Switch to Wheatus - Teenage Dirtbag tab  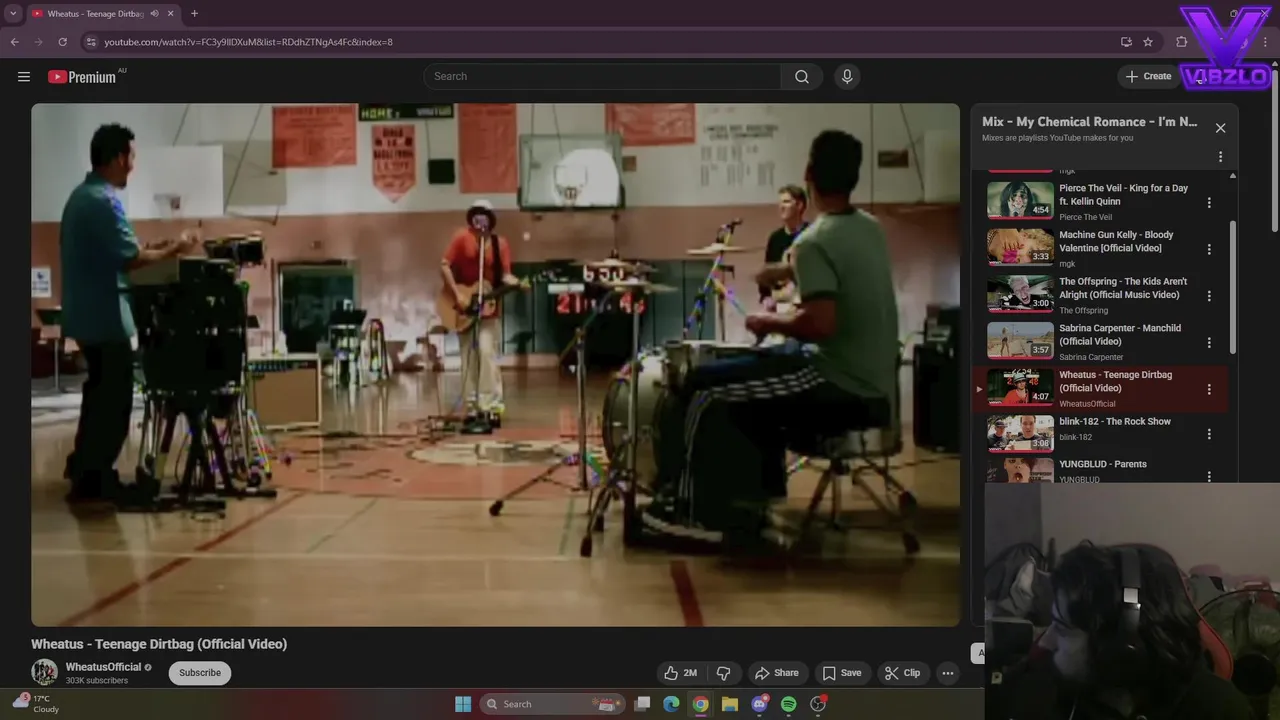[x=95, y=14]
